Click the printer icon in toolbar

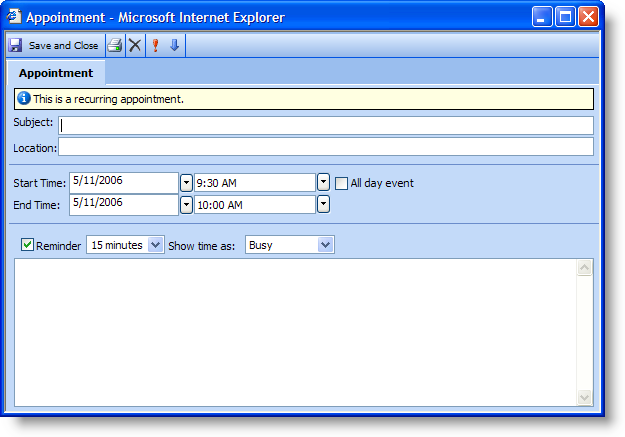115,45
